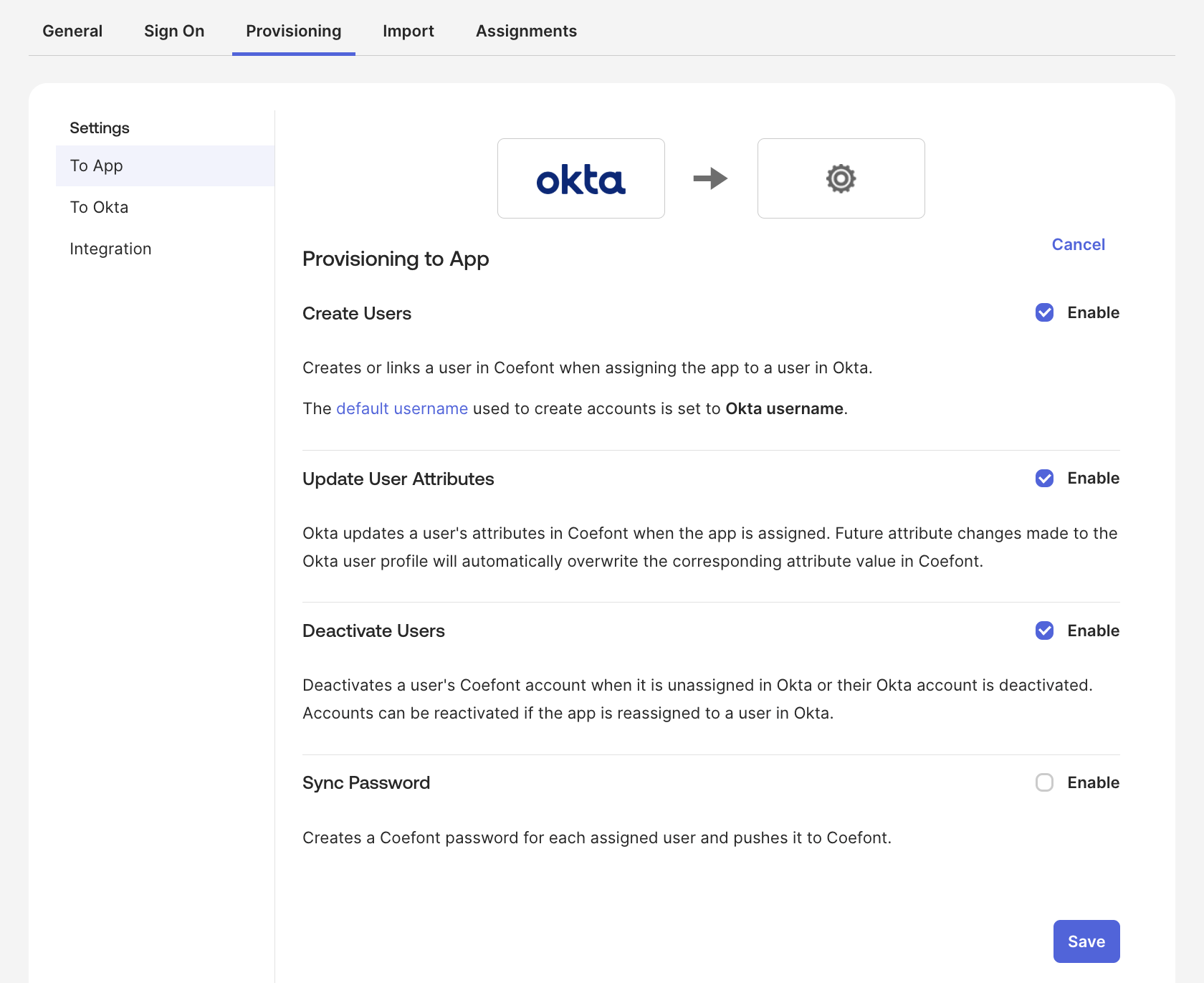Image resolution: width=1204 pixels, height=983 pixels.
Task: Click the Okta logo box
Action: coord(581,178)
